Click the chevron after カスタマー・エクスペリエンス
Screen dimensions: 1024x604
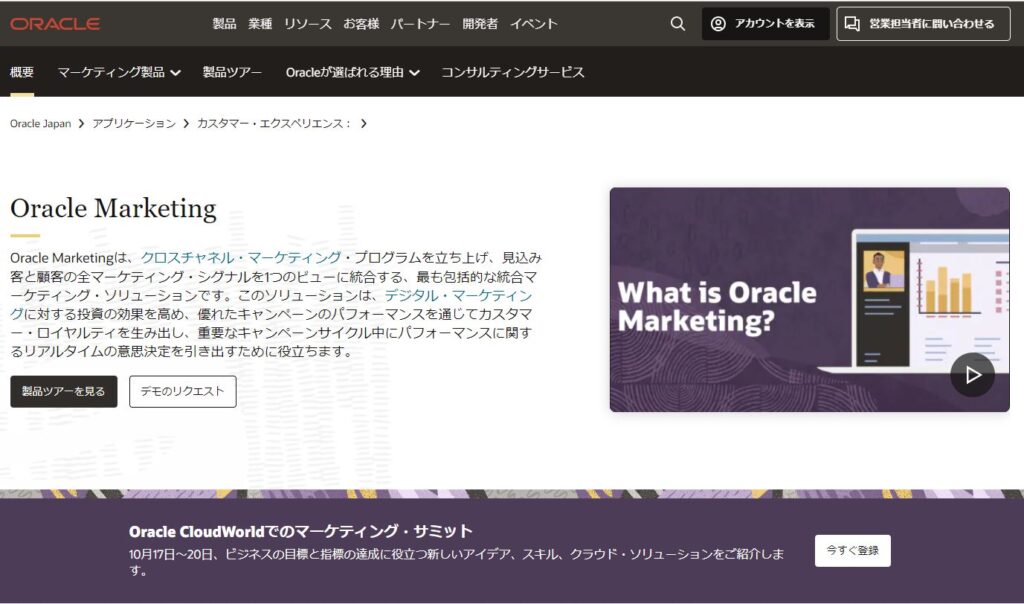click(x=364, y=123)
